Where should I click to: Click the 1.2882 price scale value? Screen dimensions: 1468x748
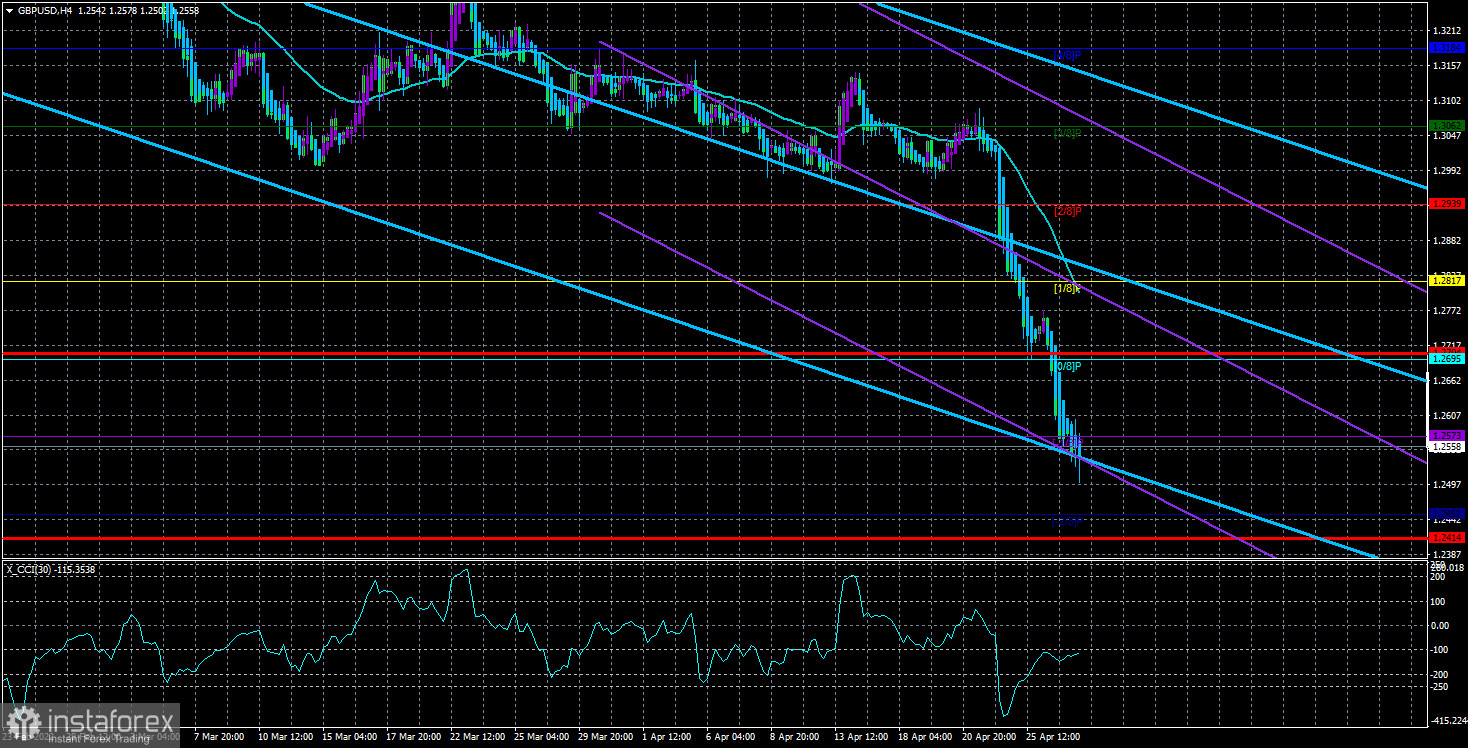1445,240
